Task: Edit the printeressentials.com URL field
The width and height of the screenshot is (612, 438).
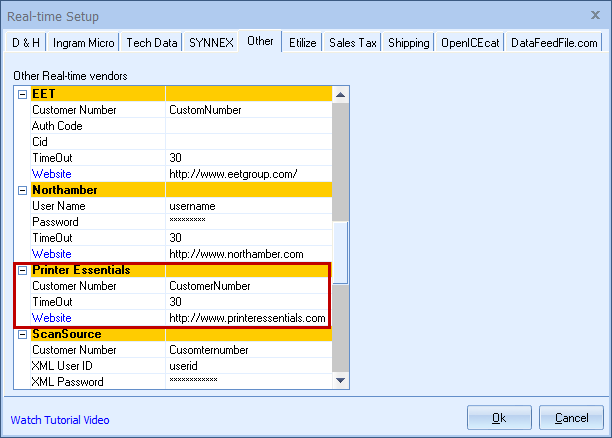Action: 249,318
